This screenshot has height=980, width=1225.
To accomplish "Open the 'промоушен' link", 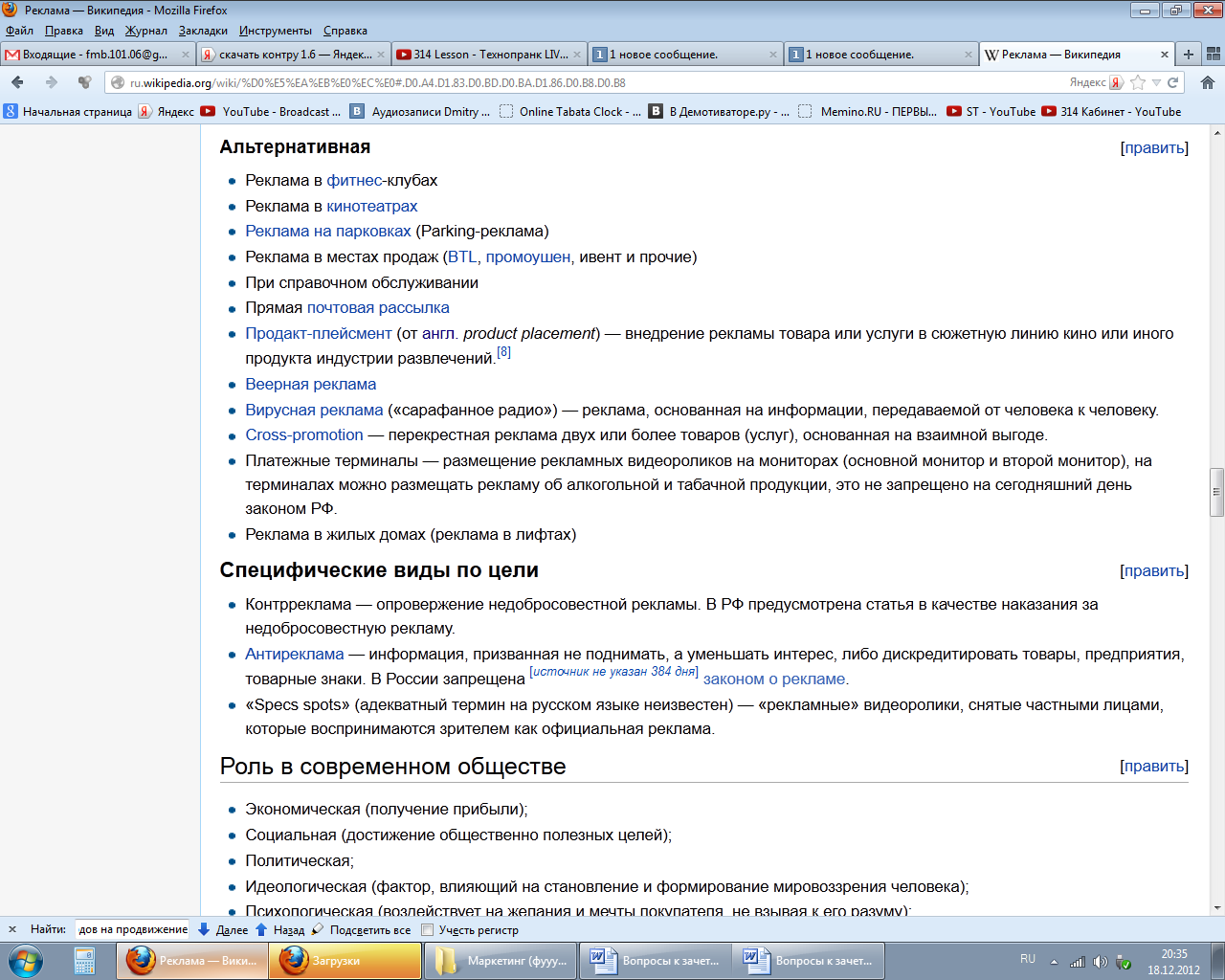I will coord(528,256).
